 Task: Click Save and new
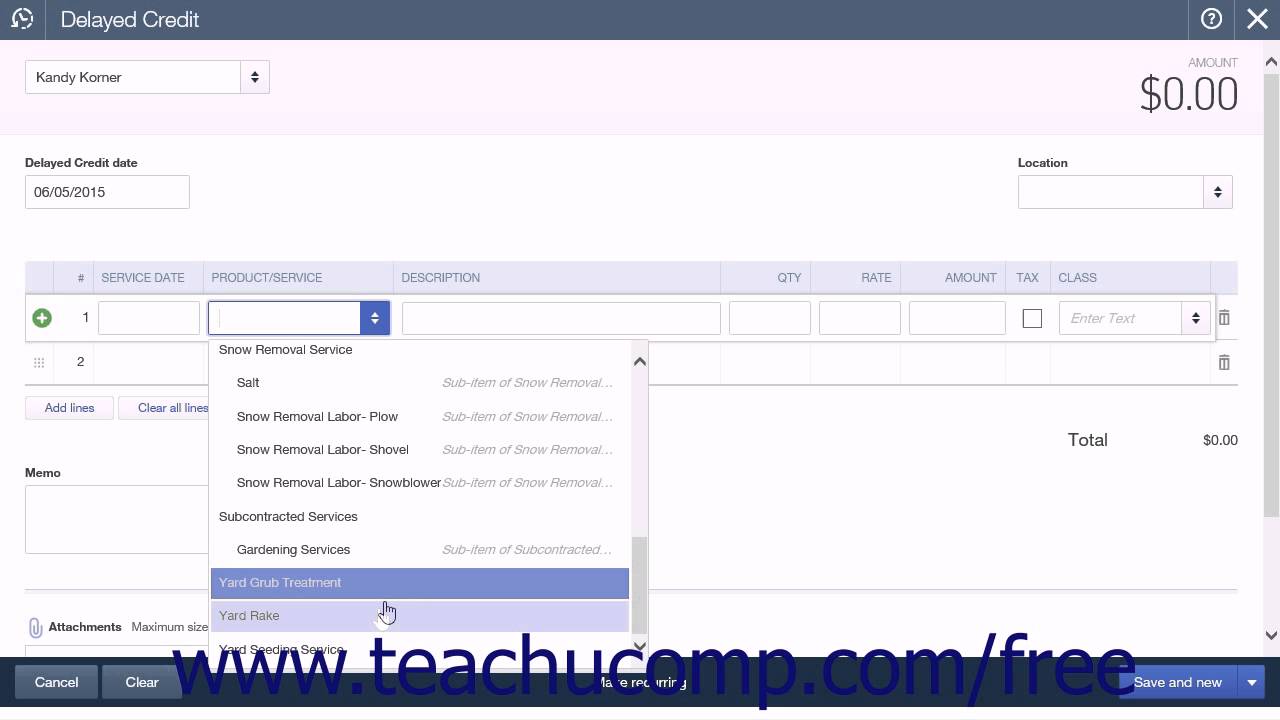click(1178, 682)
